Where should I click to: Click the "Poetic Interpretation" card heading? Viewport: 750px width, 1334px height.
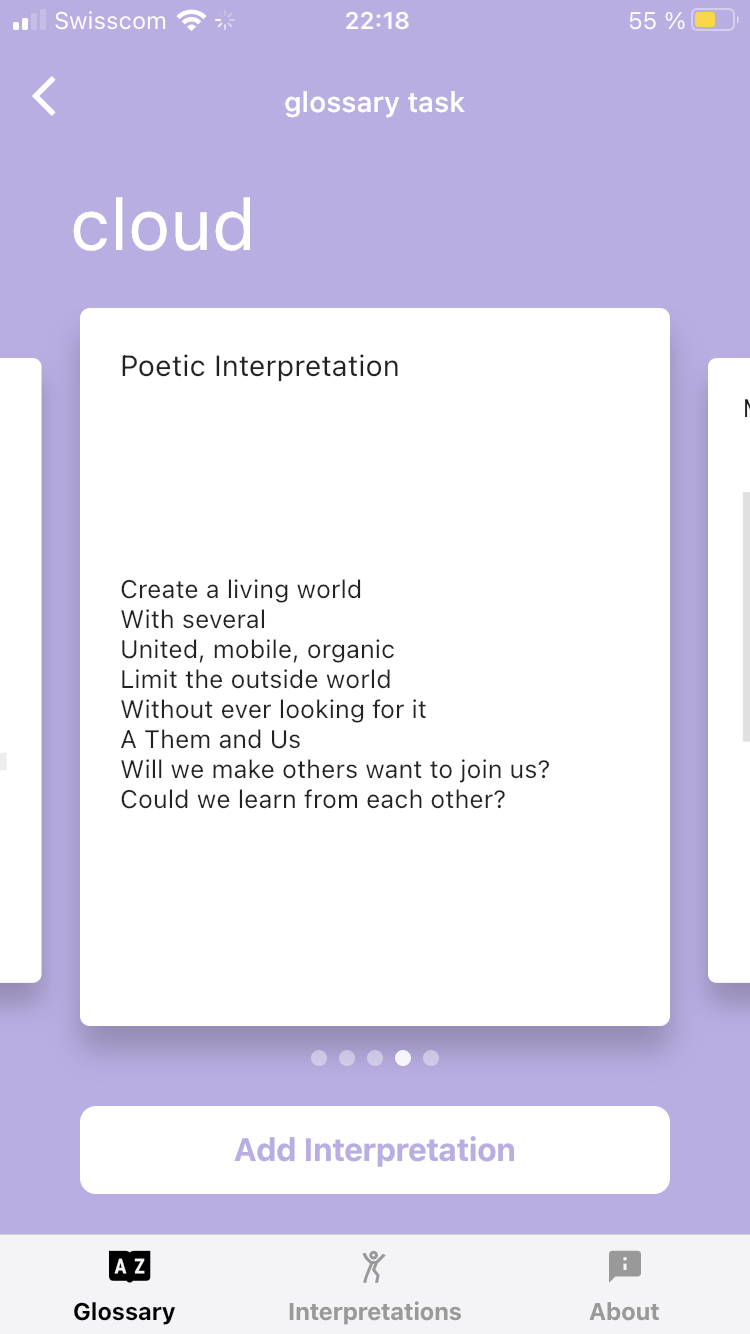(259, 366)
